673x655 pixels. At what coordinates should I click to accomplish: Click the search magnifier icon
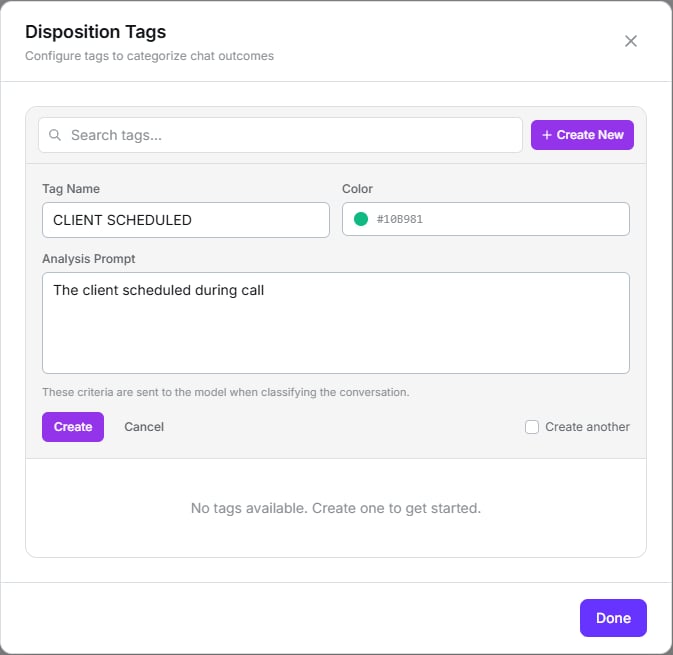coord(55,135)
